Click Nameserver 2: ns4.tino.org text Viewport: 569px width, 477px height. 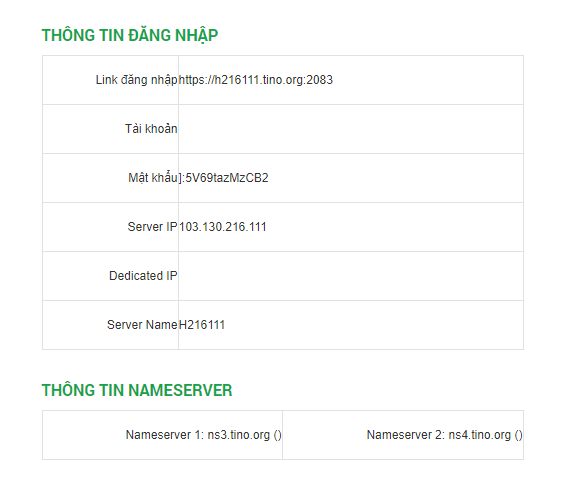[x=439, y=435]
